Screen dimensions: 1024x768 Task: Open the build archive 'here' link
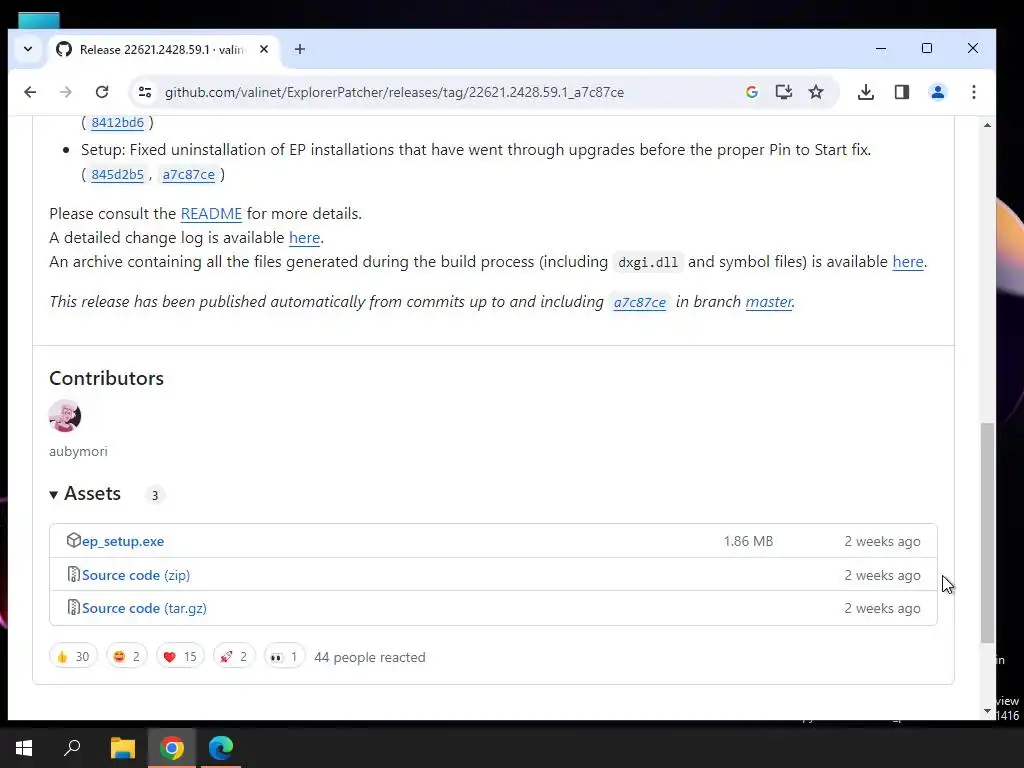(x=908, y=262)
